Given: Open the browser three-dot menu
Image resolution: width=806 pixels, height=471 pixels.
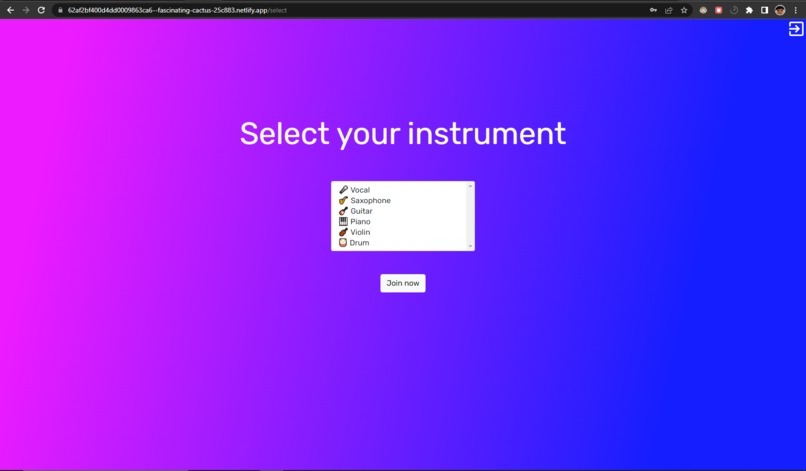Looking at the screenshot, I should point(795,10).
